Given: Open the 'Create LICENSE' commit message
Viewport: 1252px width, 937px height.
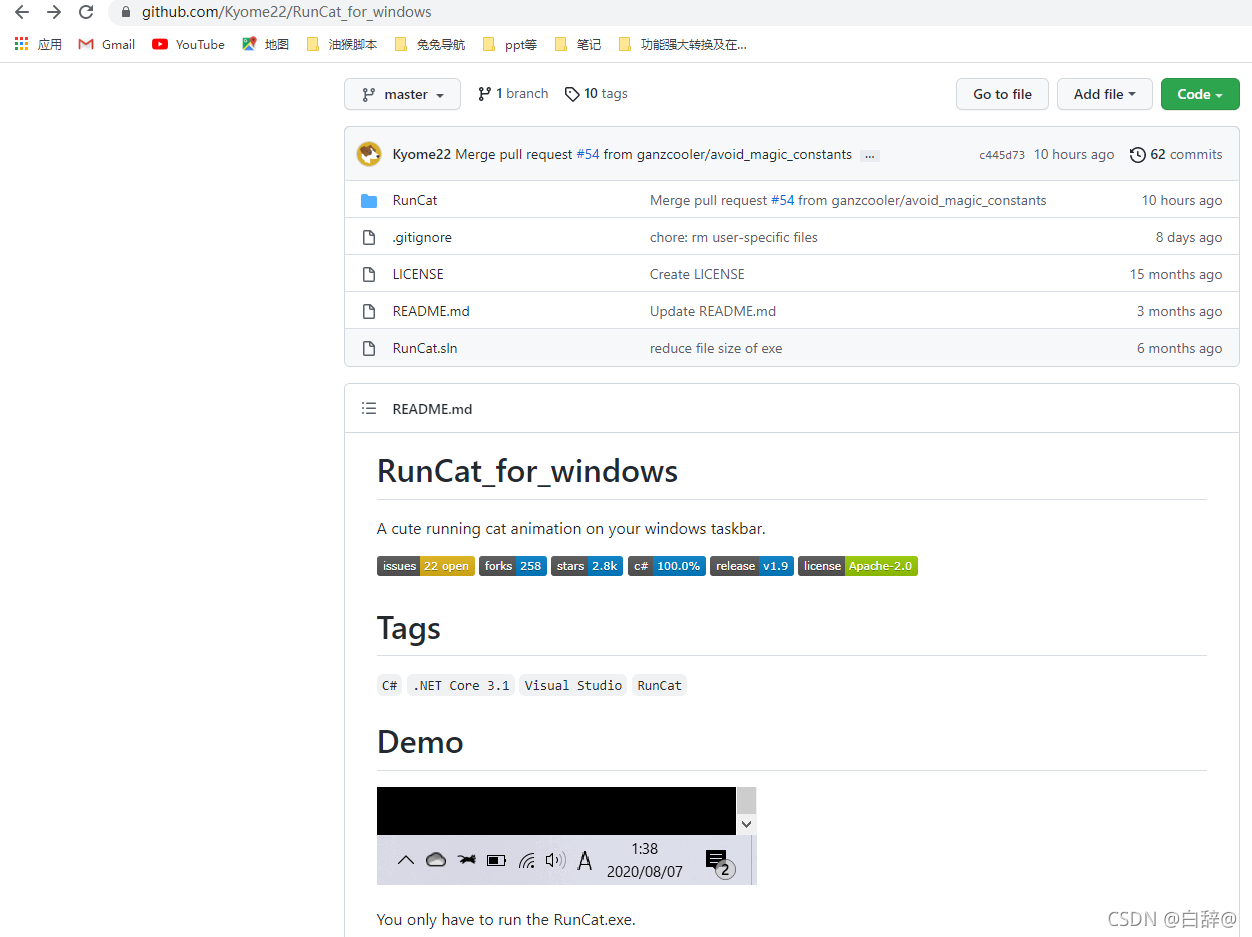Looking at the screenshot, I should pyautogui.click(x=697, y=274).
